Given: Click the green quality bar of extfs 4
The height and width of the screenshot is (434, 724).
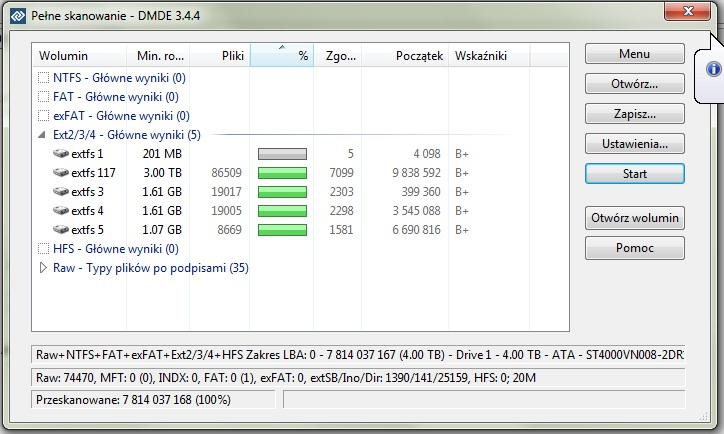Looking at the screenshot, I should click(282, 211).
